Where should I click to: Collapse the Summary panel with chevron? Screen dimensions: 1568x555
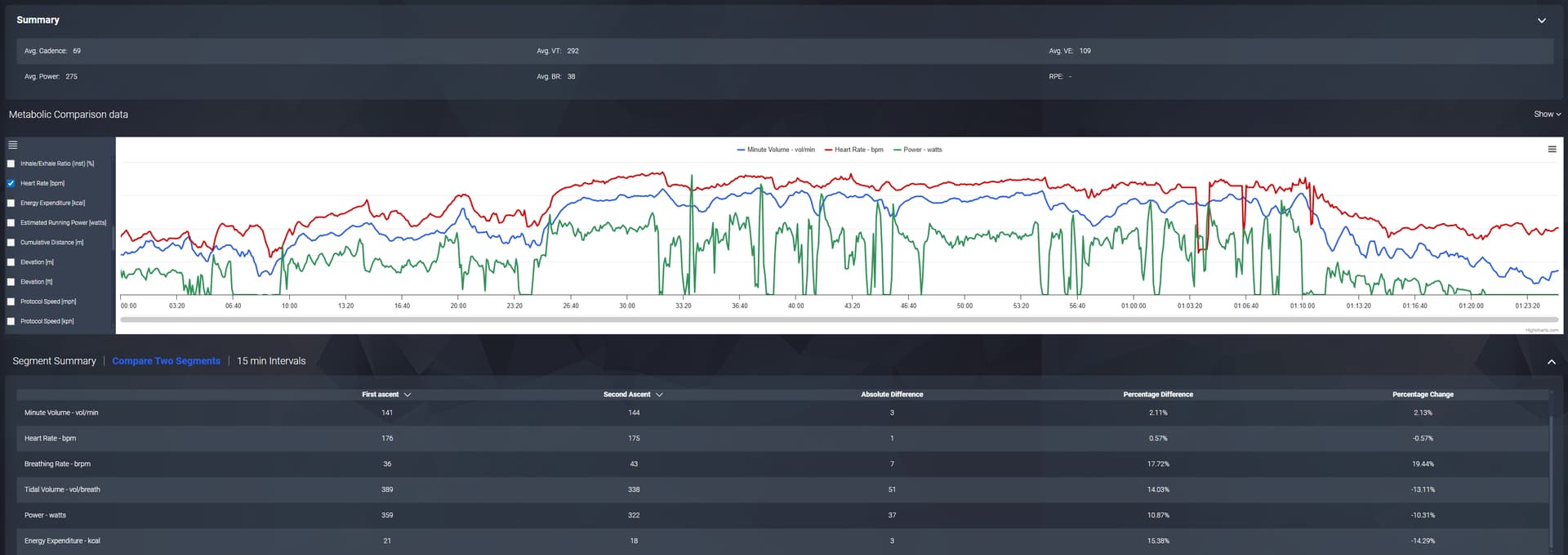click(x=1541, y=20)
